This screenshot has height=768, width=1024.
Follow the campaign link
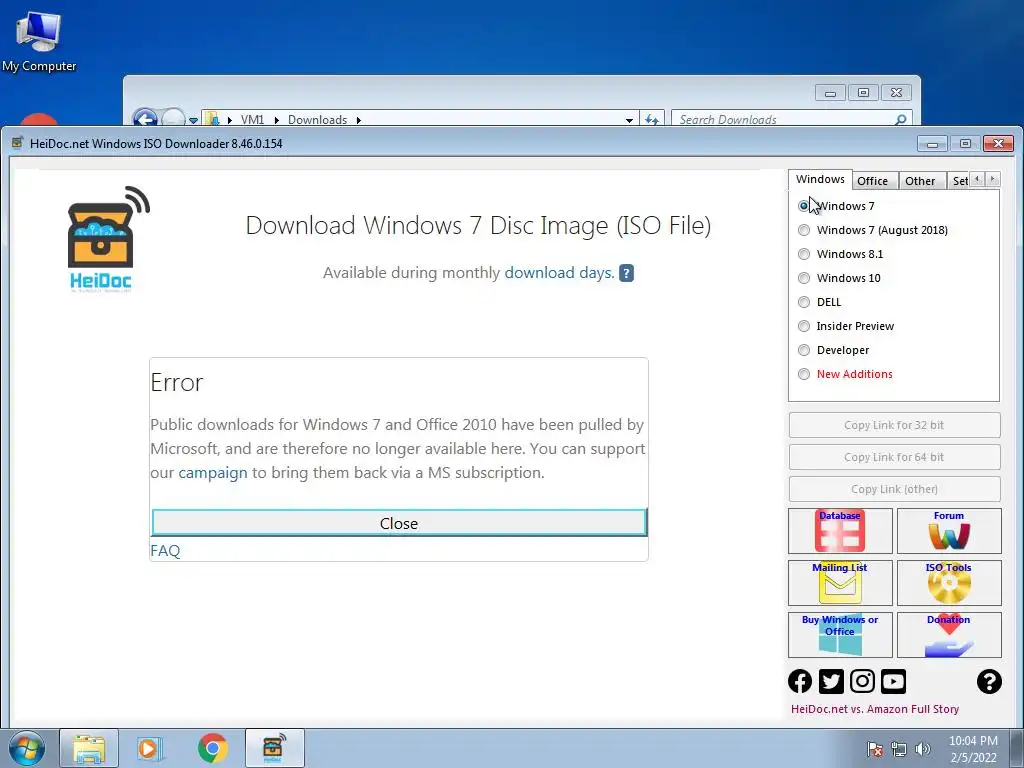pos(213,473)
